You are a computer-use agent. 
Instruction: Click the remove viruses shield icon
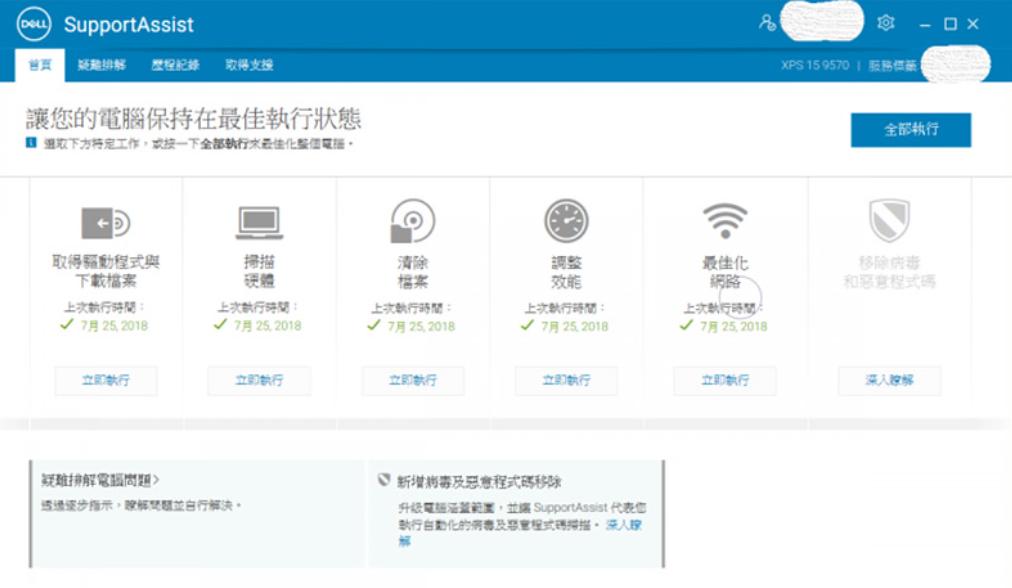click(889, 220)
